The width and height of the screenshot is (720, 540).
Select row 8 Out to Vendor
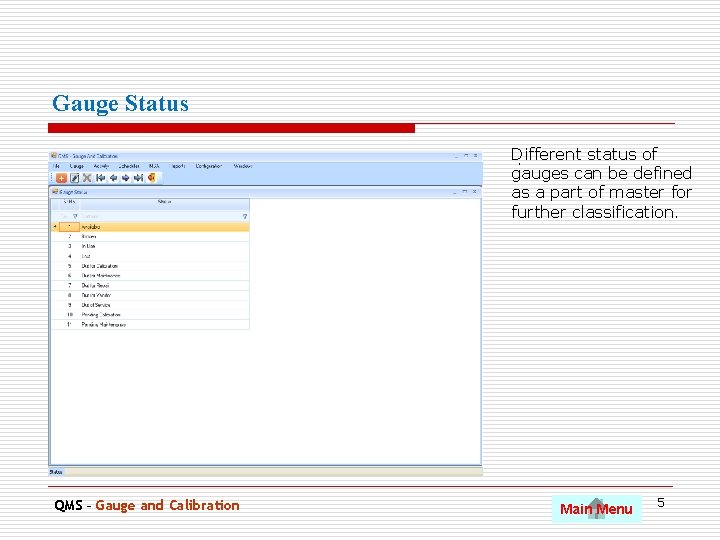[x=150, y=295]
